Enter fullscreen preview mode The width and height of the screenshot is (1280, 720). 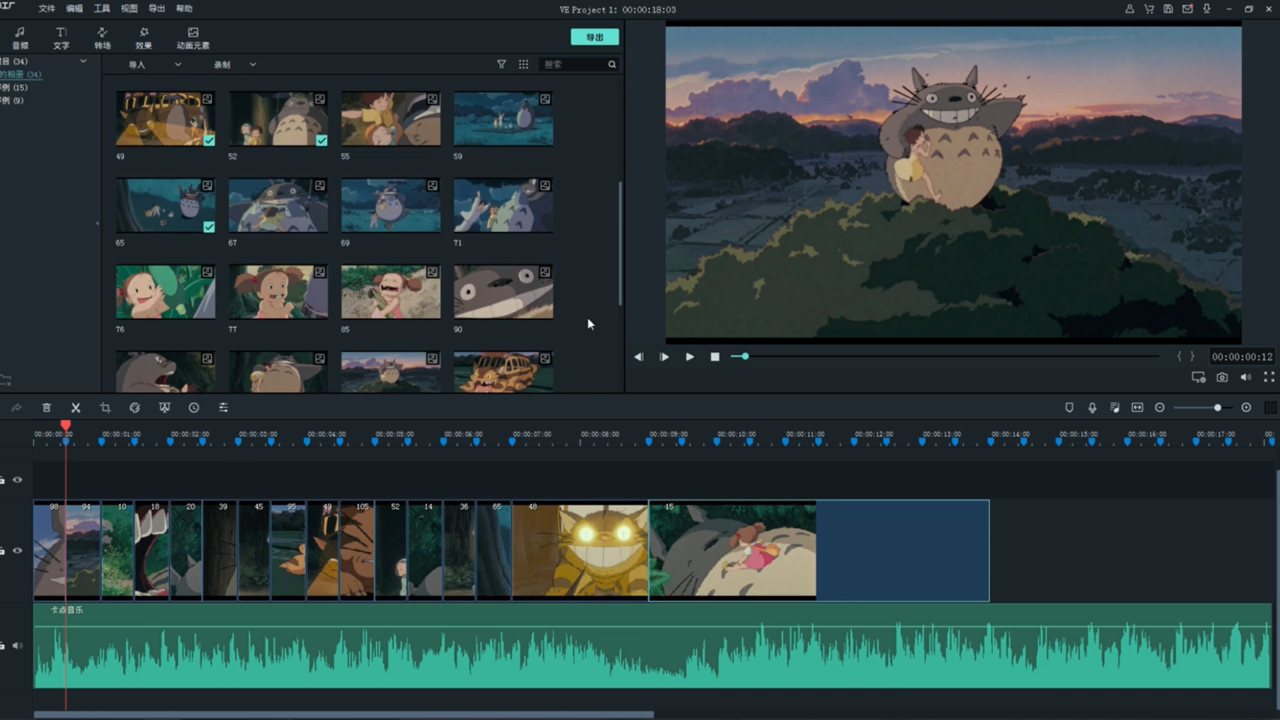point(1270,377)
